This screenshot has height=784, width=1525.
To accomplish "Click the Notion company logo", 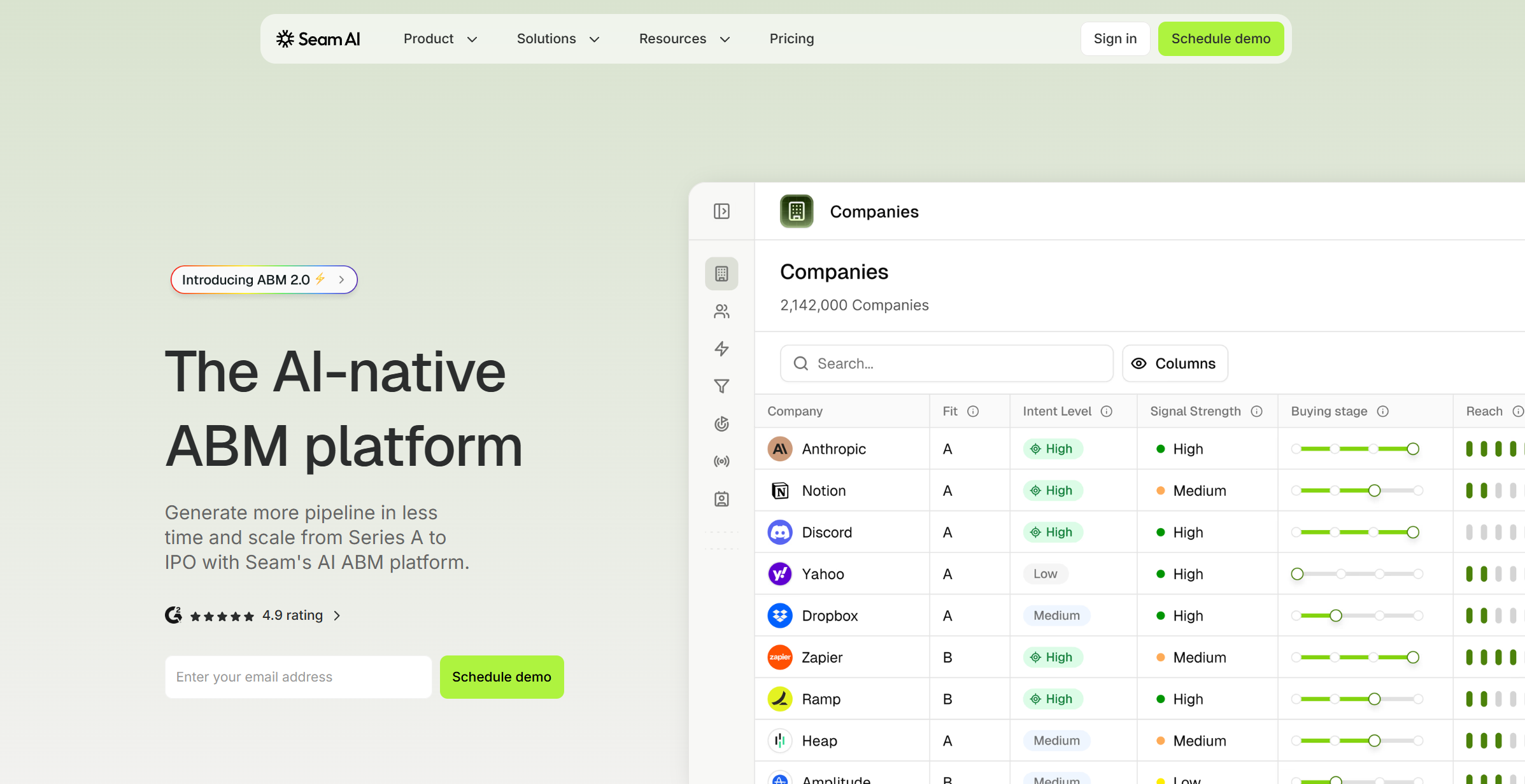I will tap(780, 491).
